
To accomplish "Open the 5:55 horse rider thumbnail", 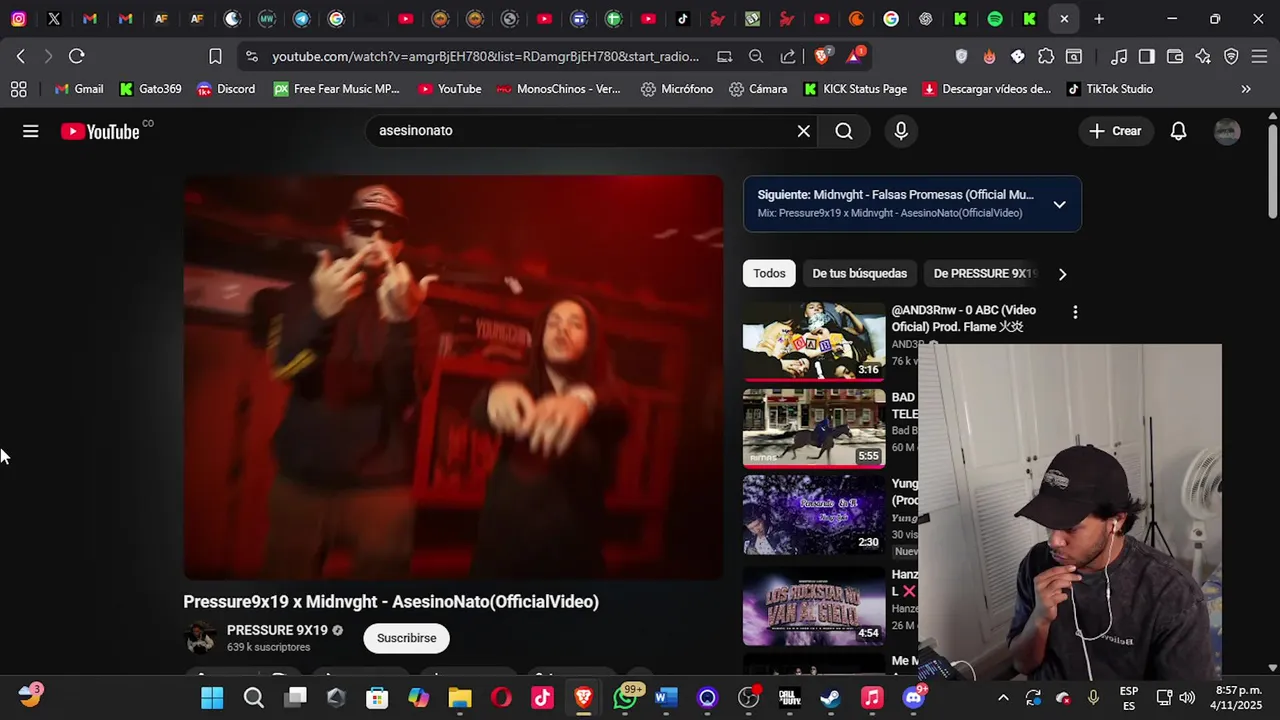I will tap(814, 428).
